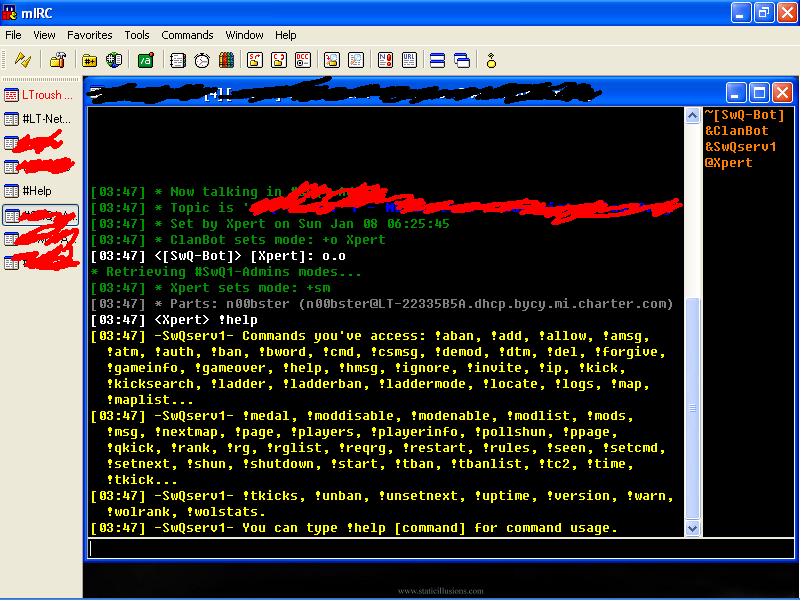Select ClanBot in the nickname list
Viewport: 801px width, 601px height.
pyautogui.click(x=737, y=131)
